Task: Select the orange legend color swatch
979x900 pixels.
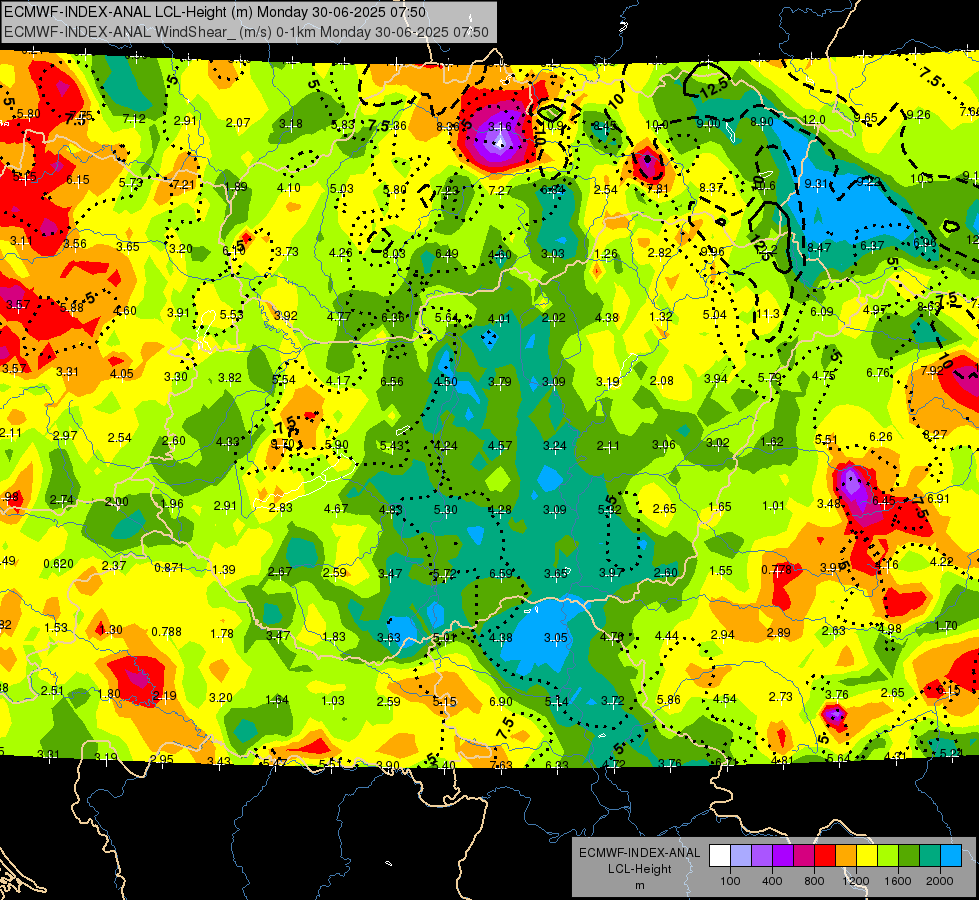Action: tap(846, 856)
